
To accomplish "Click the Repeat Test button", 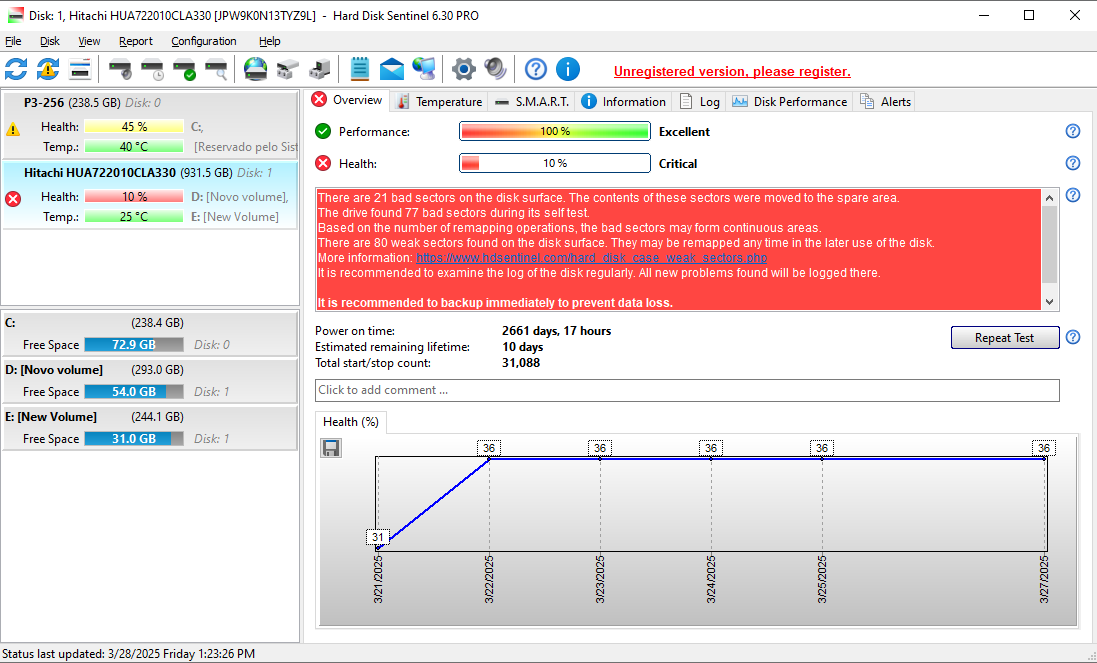I will pyautogui.click(x=1005, y=338).
